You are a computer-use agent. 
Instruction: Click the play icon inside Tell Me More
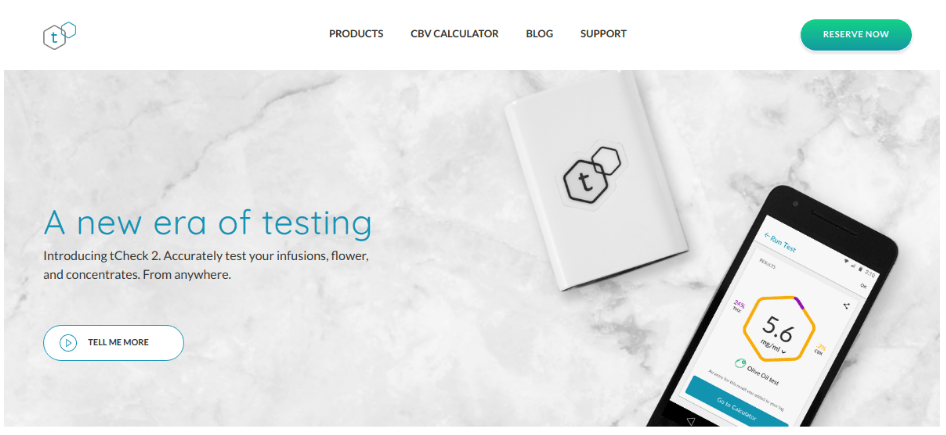pyautogui.click(x=68, y=343)
